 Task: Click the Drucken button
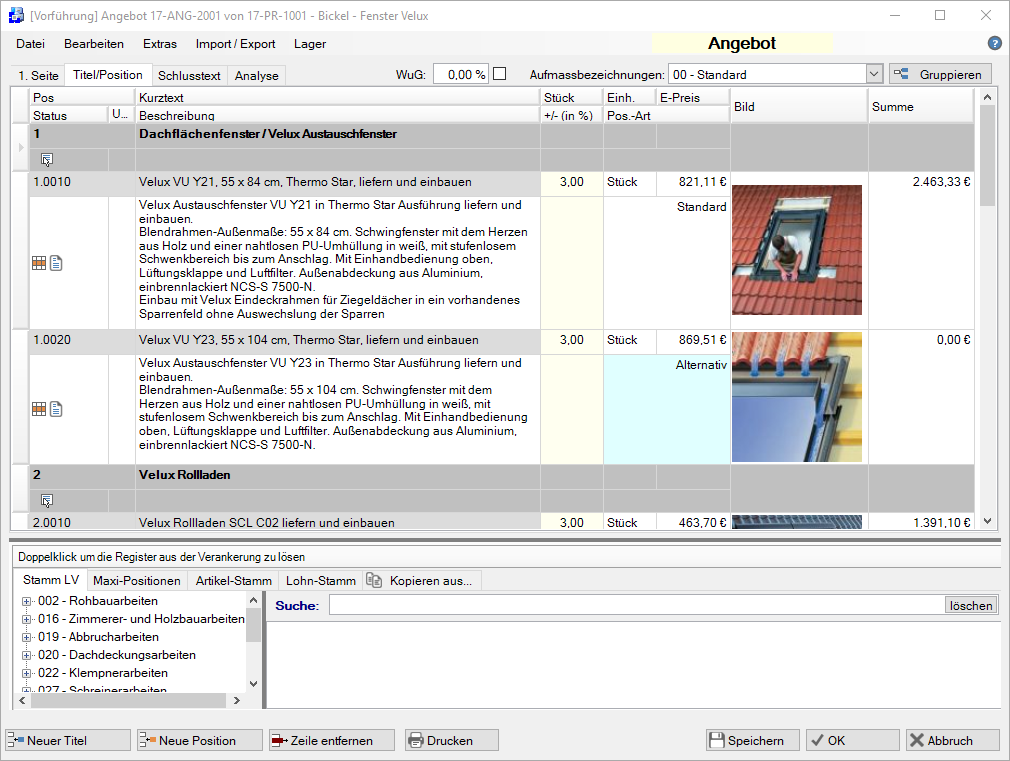pyautogui.click(x=452, y=740)
